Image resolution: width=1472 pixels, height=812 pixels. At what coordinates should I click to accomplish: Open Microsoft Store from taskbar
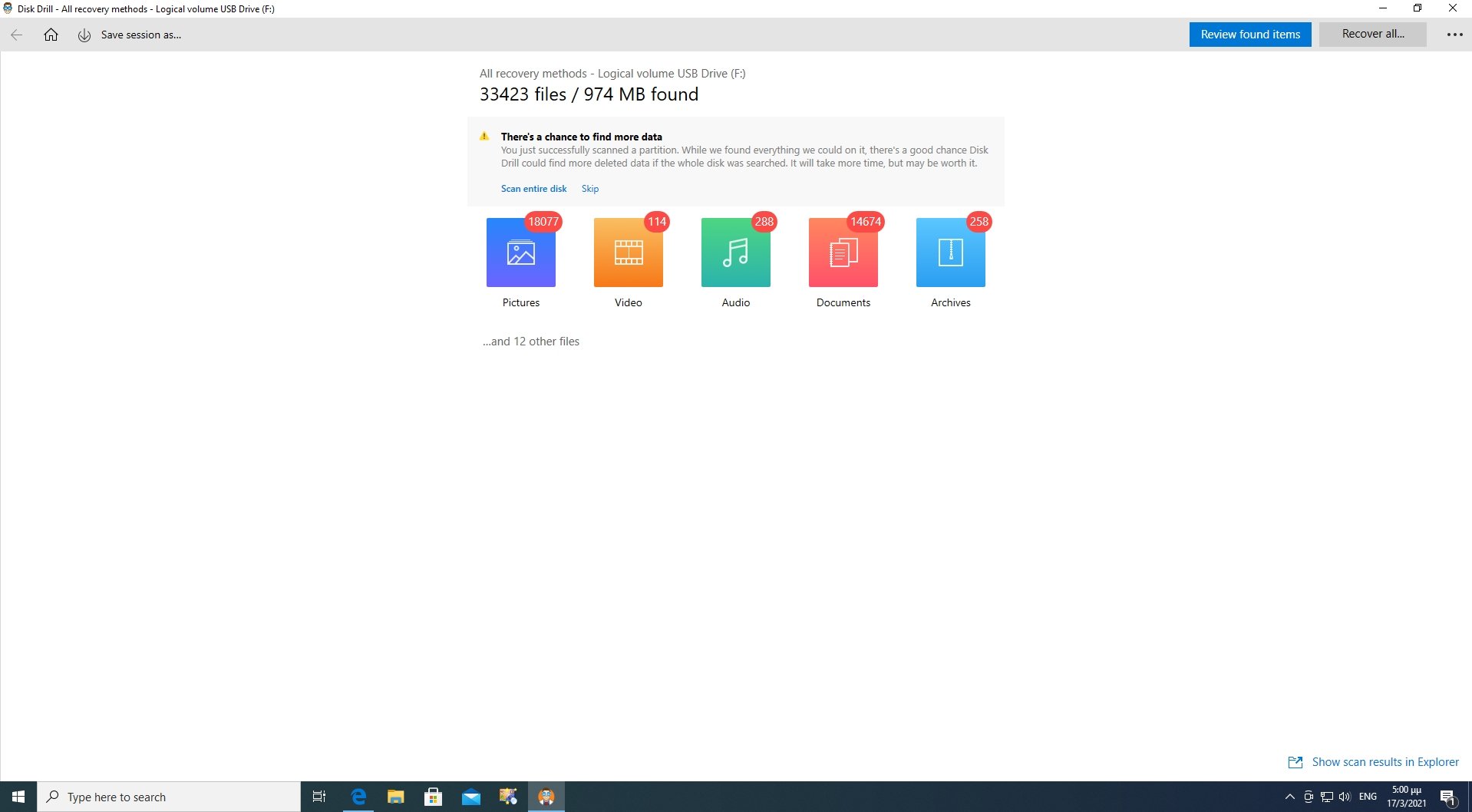click(x=434, y=797)
